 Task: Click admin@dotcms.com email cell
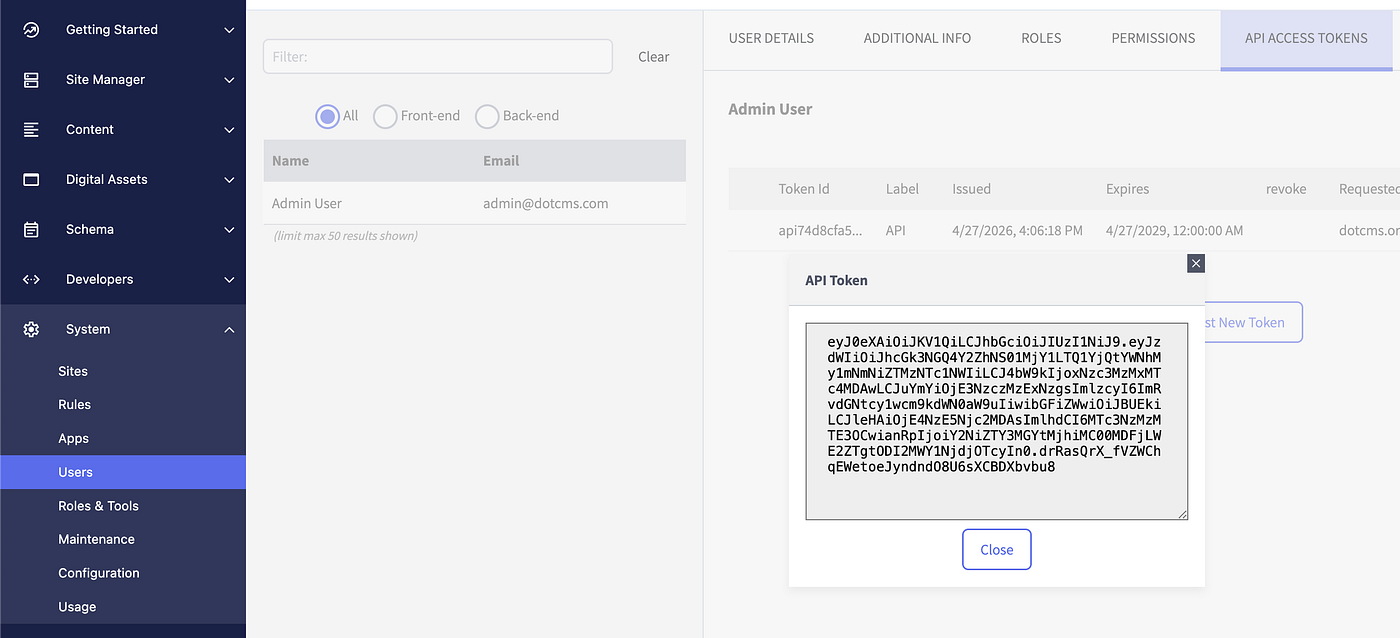click(545, 203)
